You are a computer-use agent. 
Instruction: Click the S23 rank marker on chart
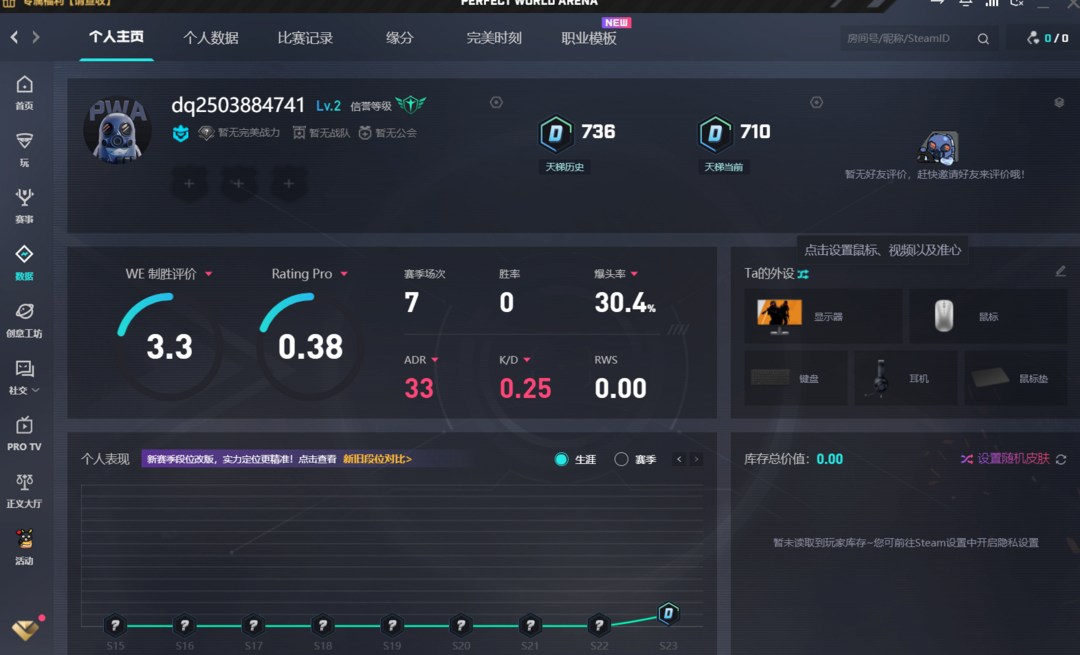pyautogui.click(x=668, y=613)
